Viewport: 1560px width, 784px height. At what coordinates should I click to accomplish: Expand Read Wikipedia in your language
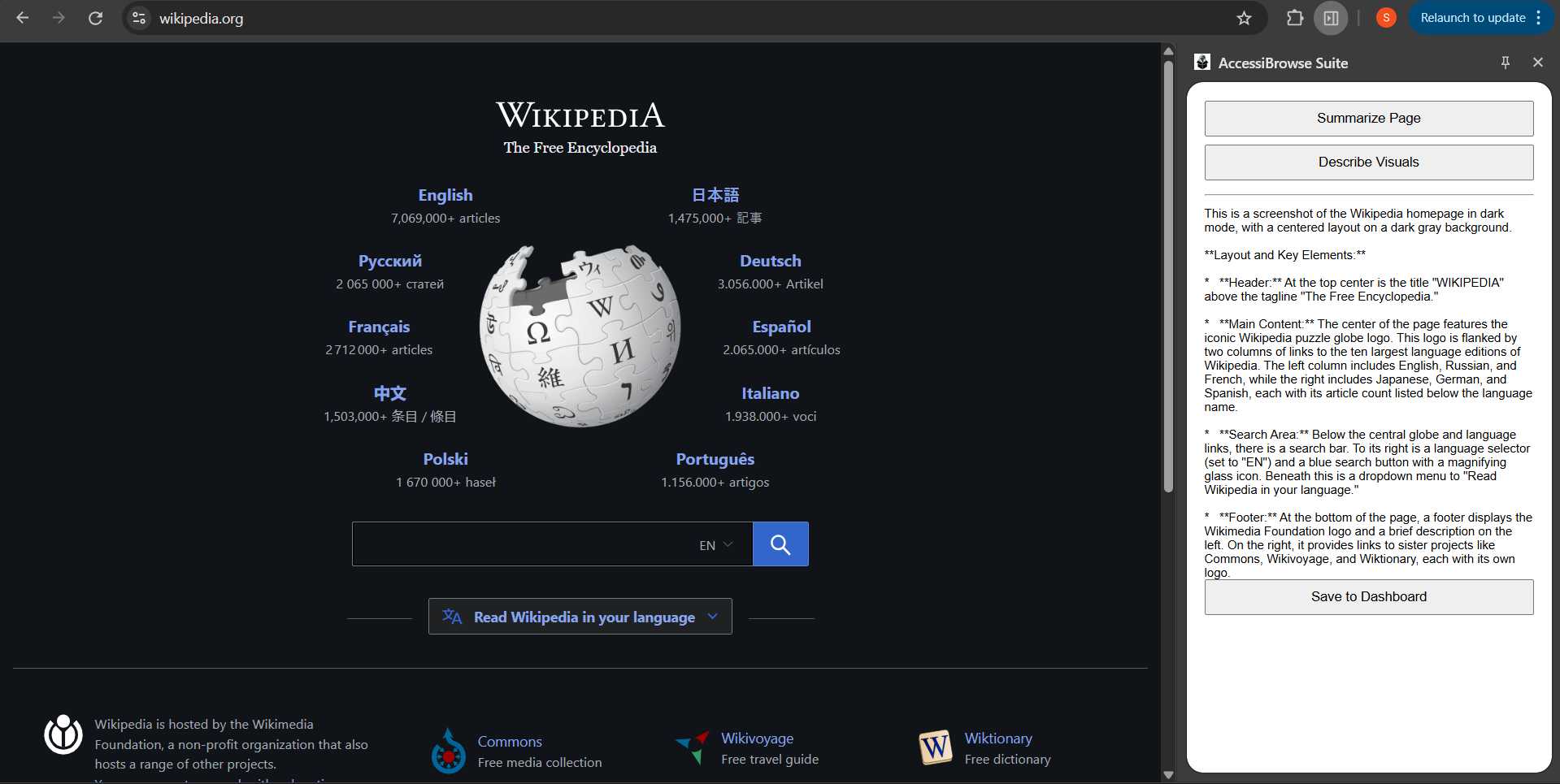[x=580, y=617]
